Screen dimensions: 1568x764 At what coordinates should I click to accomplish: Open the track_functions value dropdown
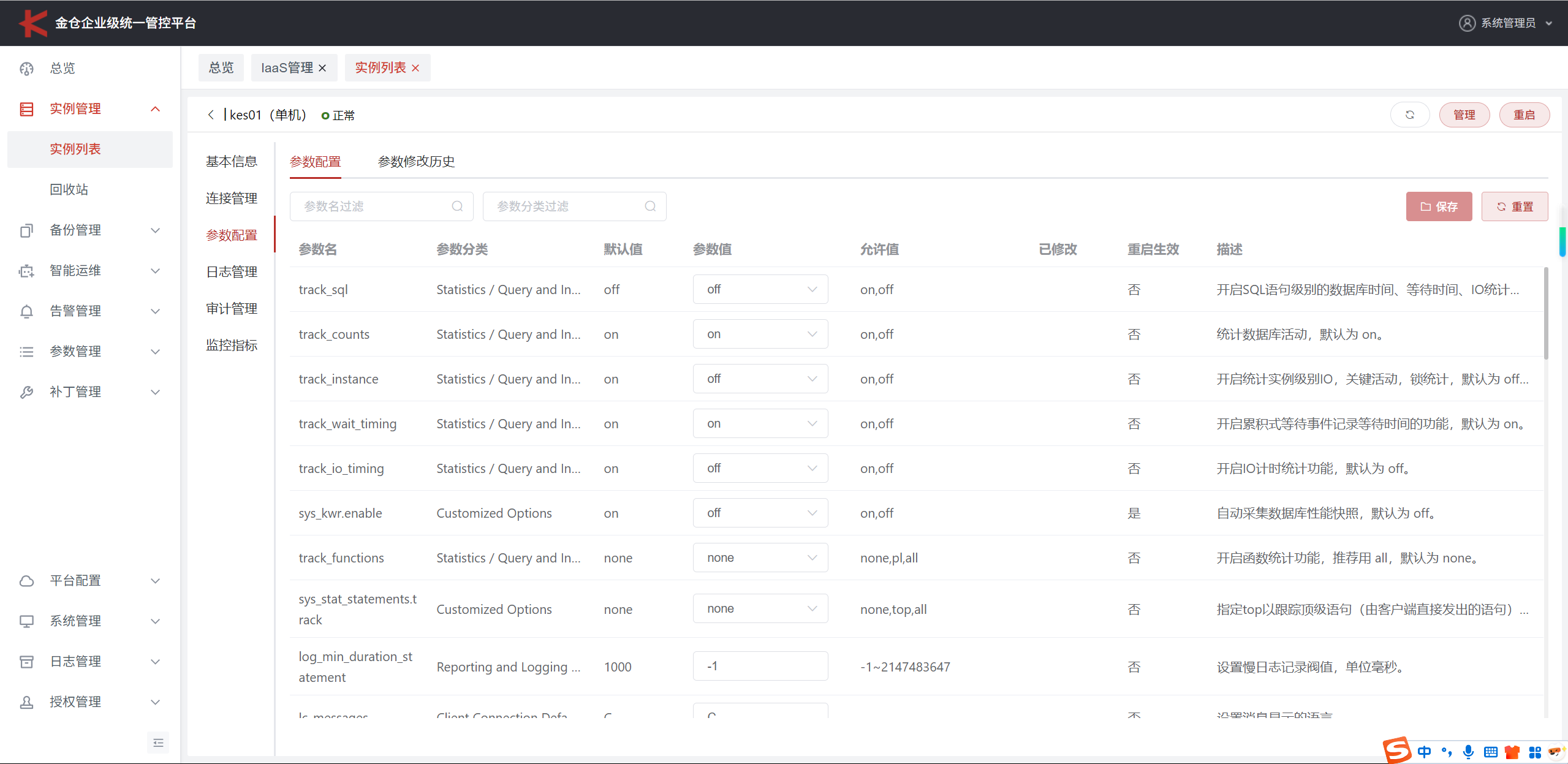click(x=760, y=558)
